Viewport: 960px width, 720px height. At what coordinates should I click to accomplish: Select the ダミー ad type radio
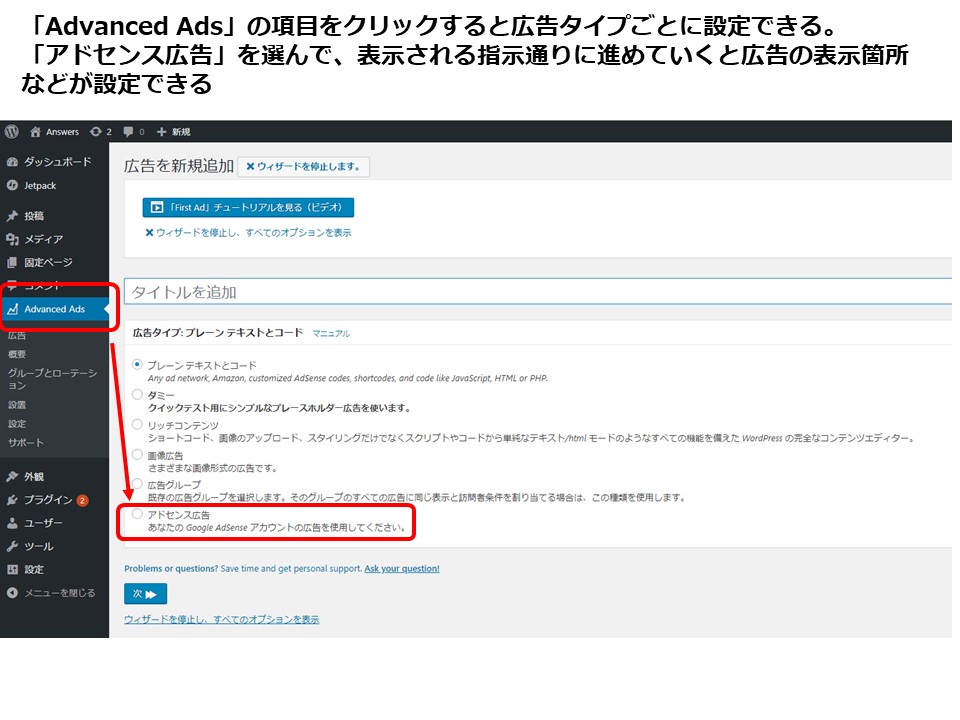tap(137, 394)
